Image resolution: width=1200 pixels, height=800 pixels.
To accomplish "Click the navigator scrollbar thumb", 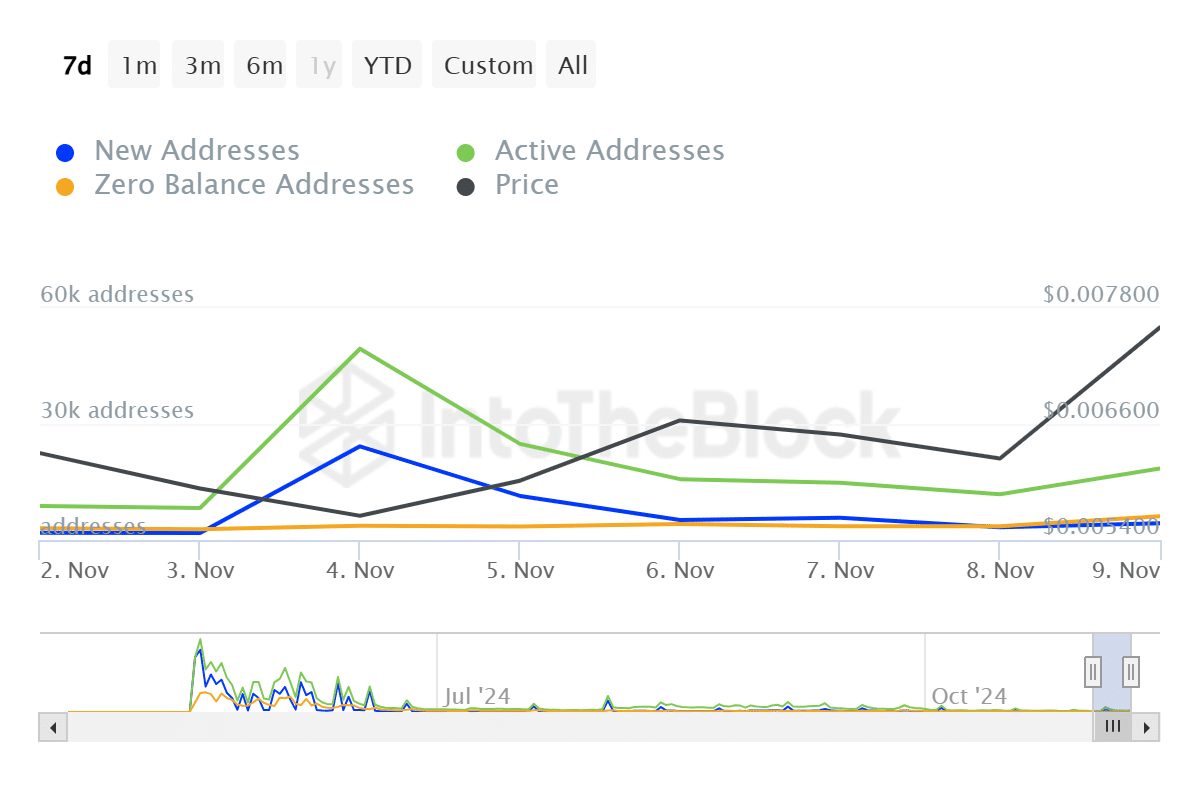I will click(x=1112, y=727).
